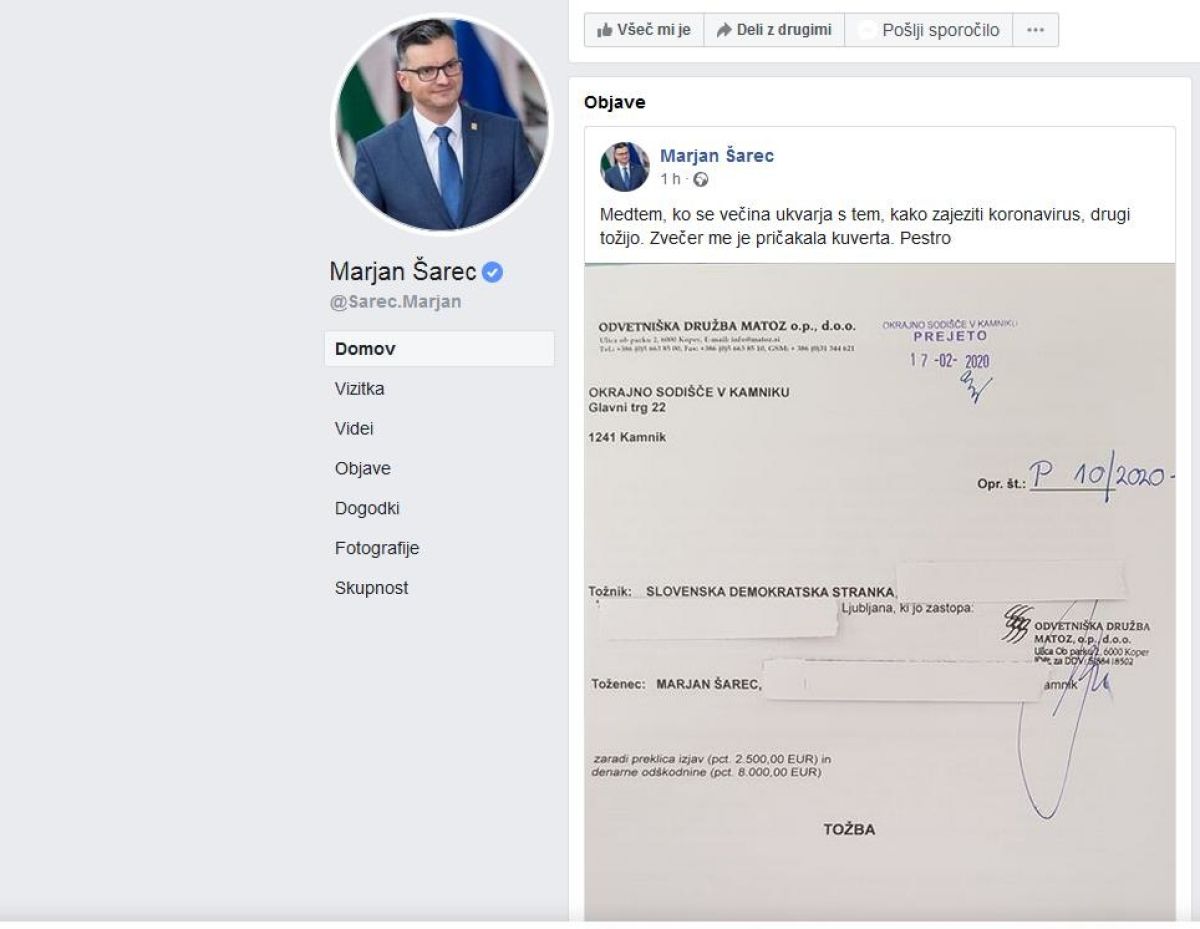Viewport: 1200px width, 929px height.
Task: Click the post's 1 h timestamp
Action: click(x=670, y=180)
